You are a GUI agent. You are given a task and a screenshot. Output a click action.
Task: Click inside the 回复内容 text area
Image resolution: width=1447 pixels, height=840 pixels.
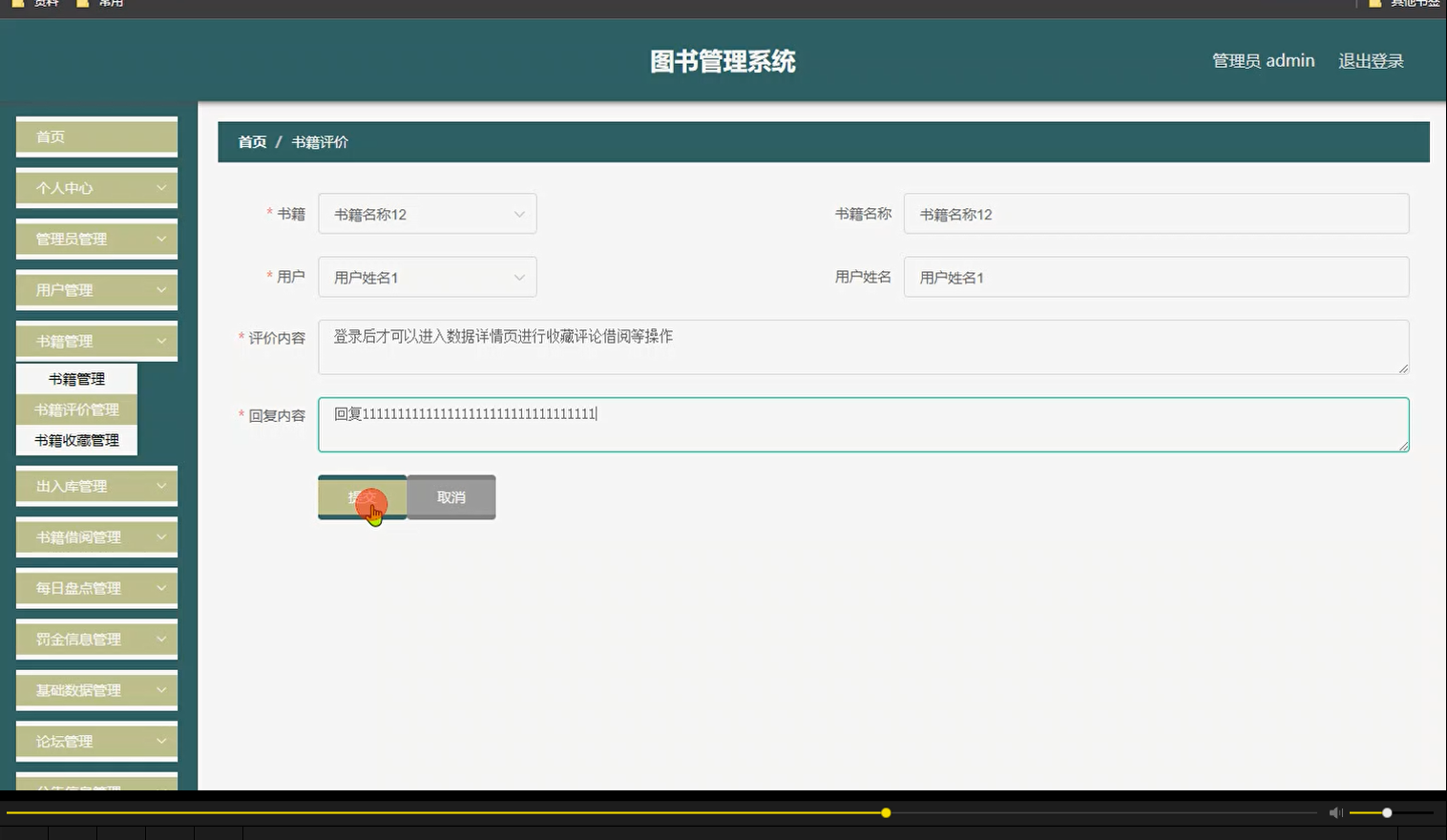tap(859, 424)
